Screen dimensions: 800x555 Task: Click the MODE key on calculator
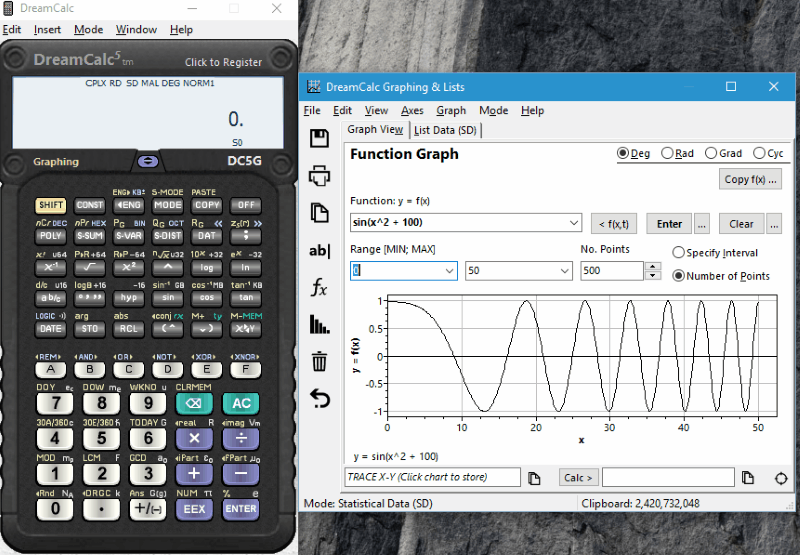tap(168, 205)
